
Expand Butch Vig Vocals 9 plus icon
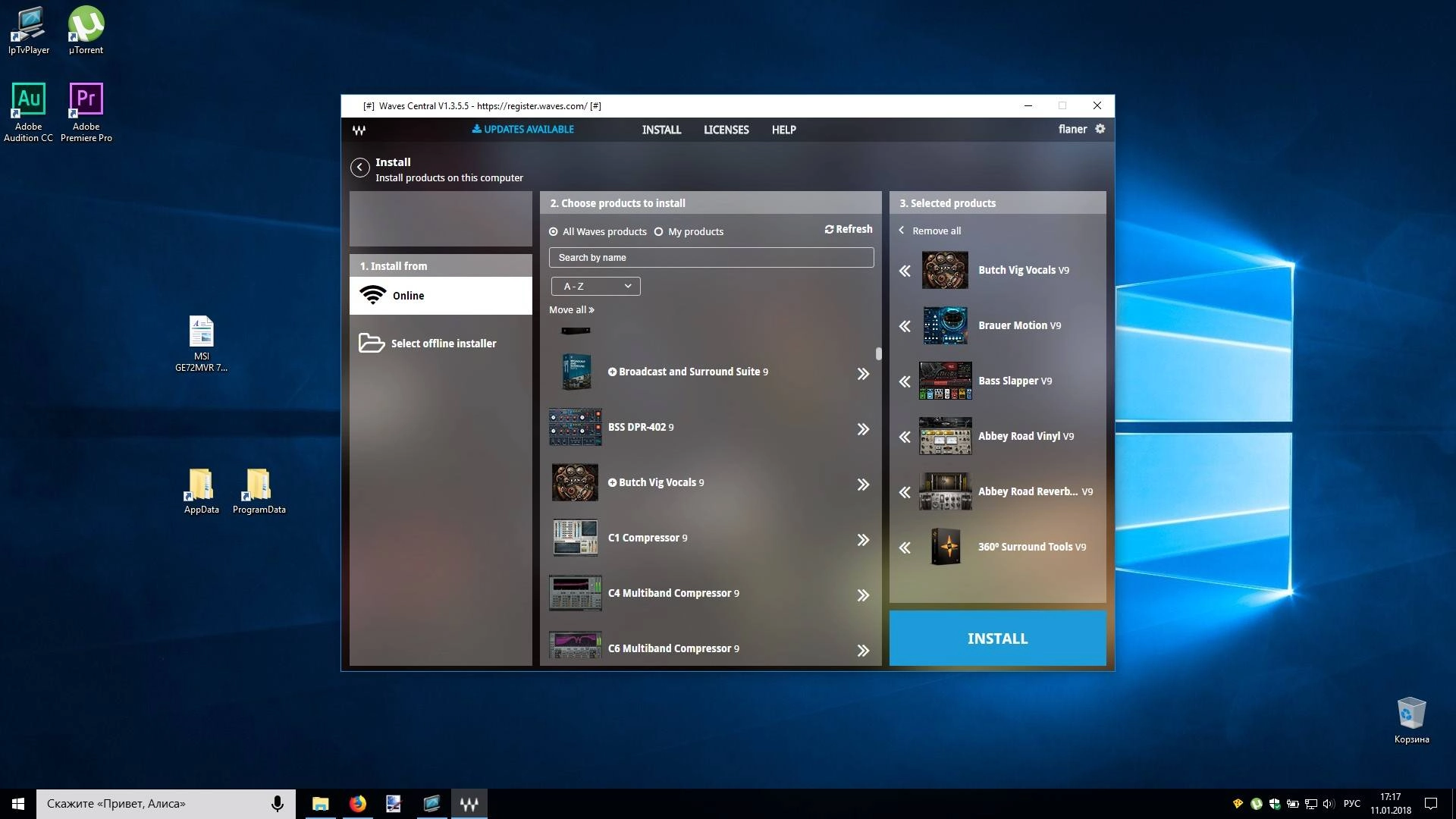[x=612, y=482]
